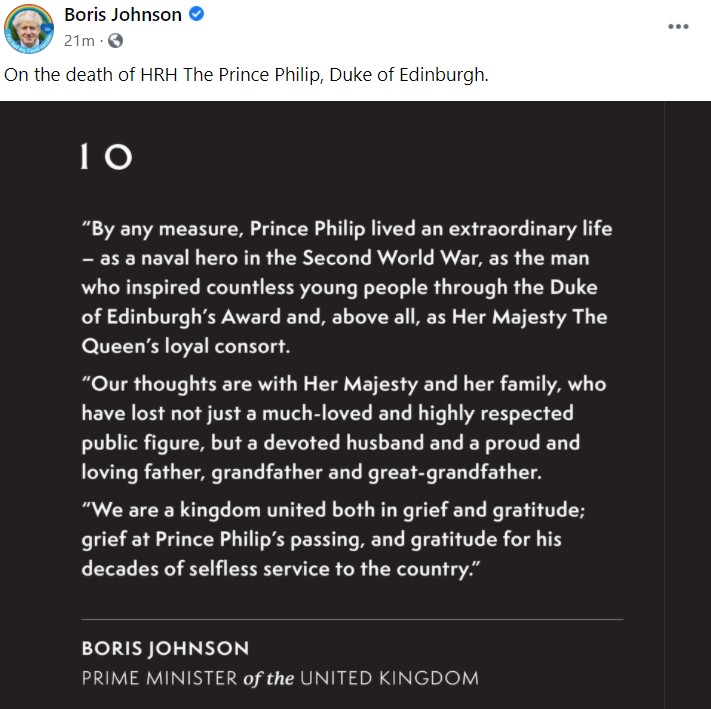Click the first paragraph beginning "By any measure"
Screen dimensions: 711x709
pos(347,287)
